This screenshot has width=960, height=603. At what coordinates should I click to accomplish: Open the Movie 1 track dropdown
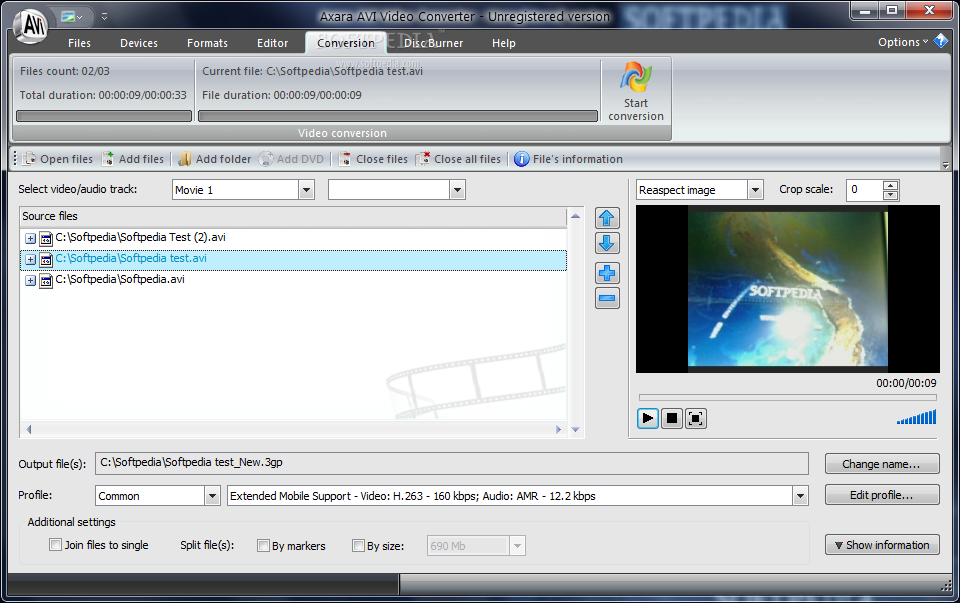click(x=307, y=190)
